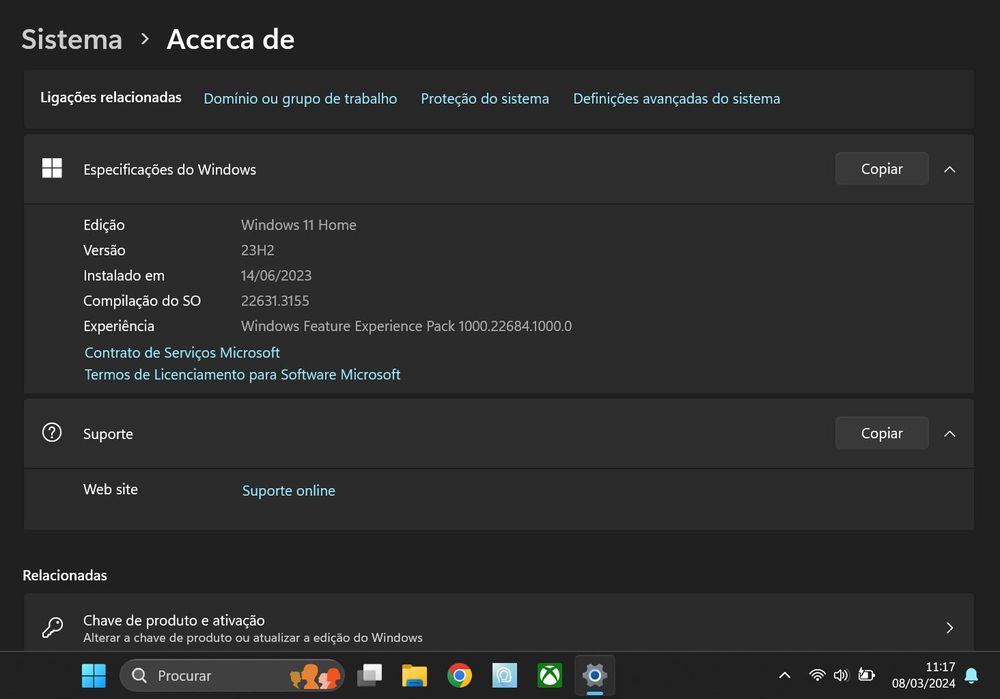1000x699 pixels.
Task: Click the Edição label
Action: (104, 225)
